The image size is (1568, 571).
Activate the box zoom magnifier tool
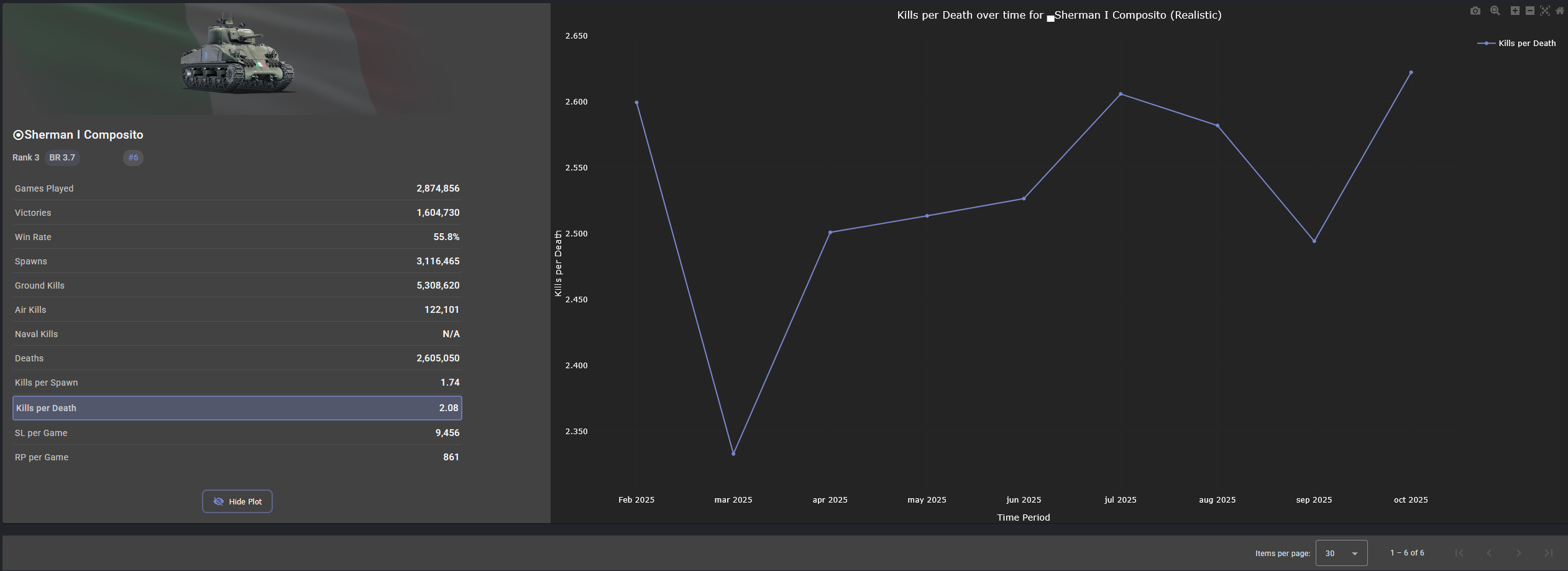[1495, 11]
